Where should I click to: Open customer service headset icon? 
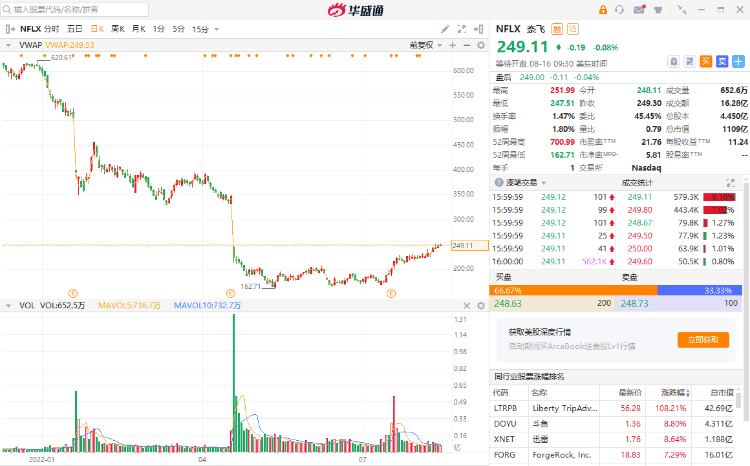[619, 10]
